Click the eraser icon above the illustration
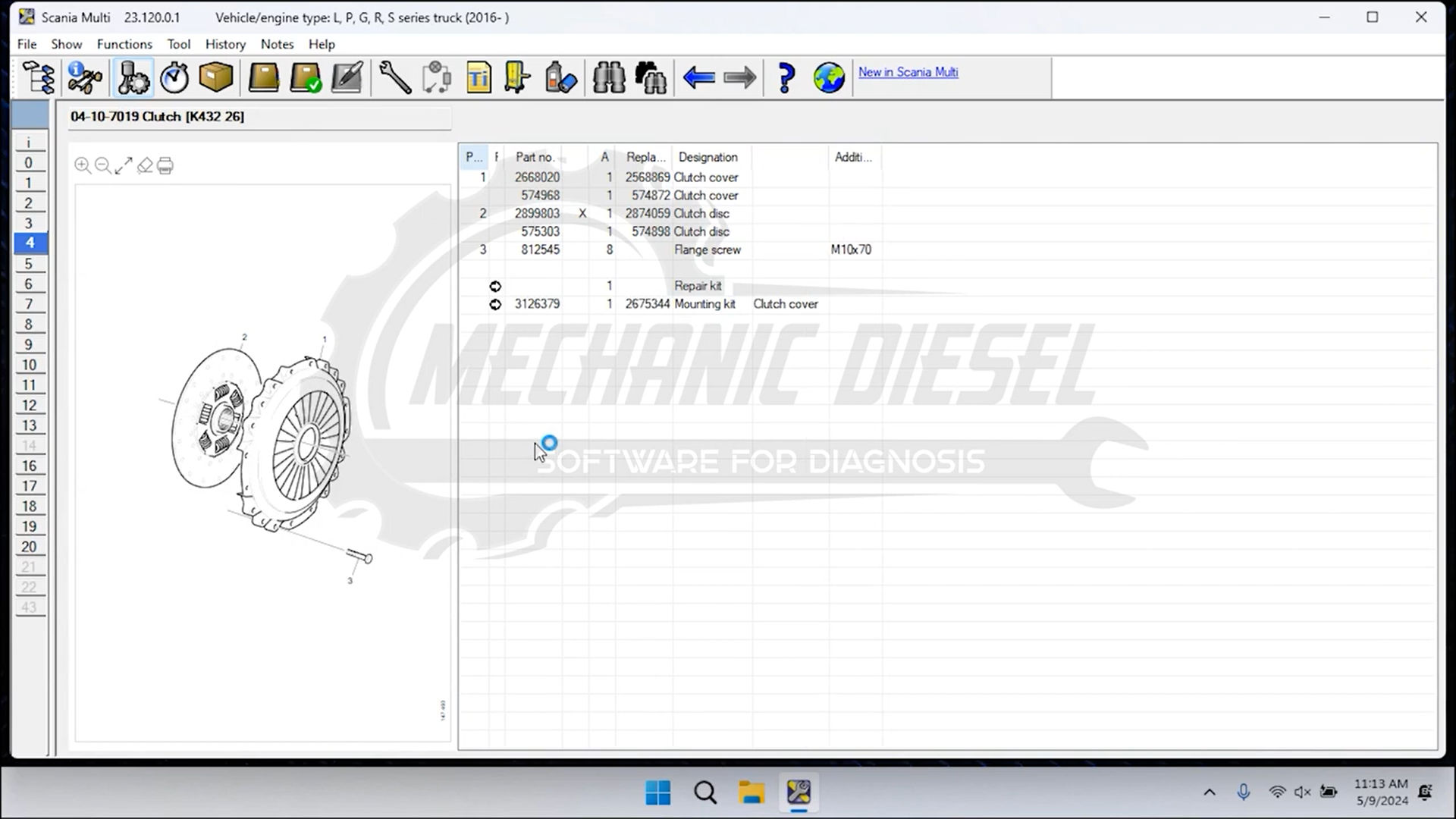Screen dimensions: 1456x819 145,165
